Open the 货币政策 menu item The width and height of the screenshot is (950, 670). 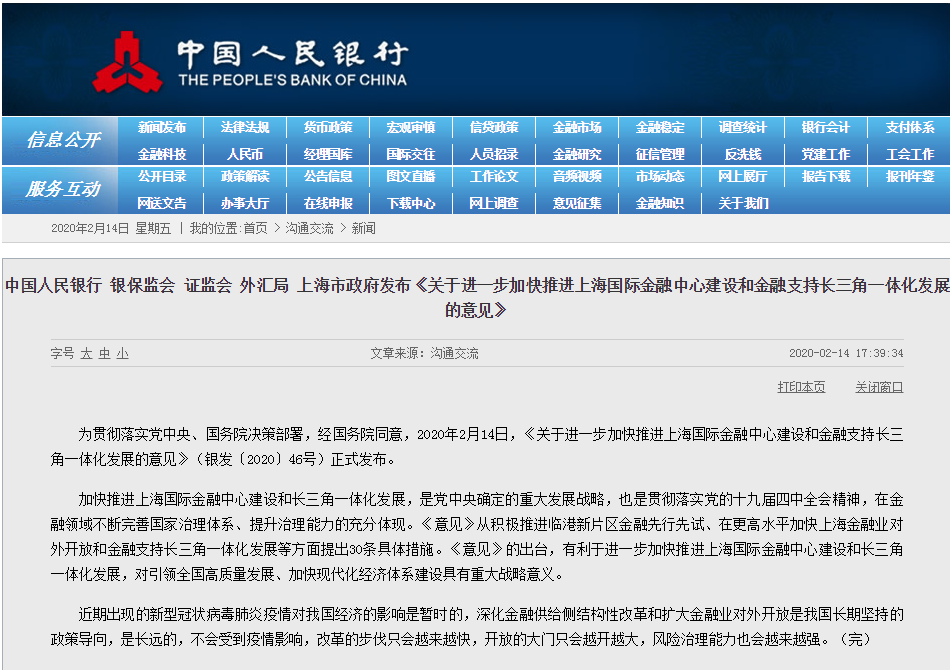(328, 128)
